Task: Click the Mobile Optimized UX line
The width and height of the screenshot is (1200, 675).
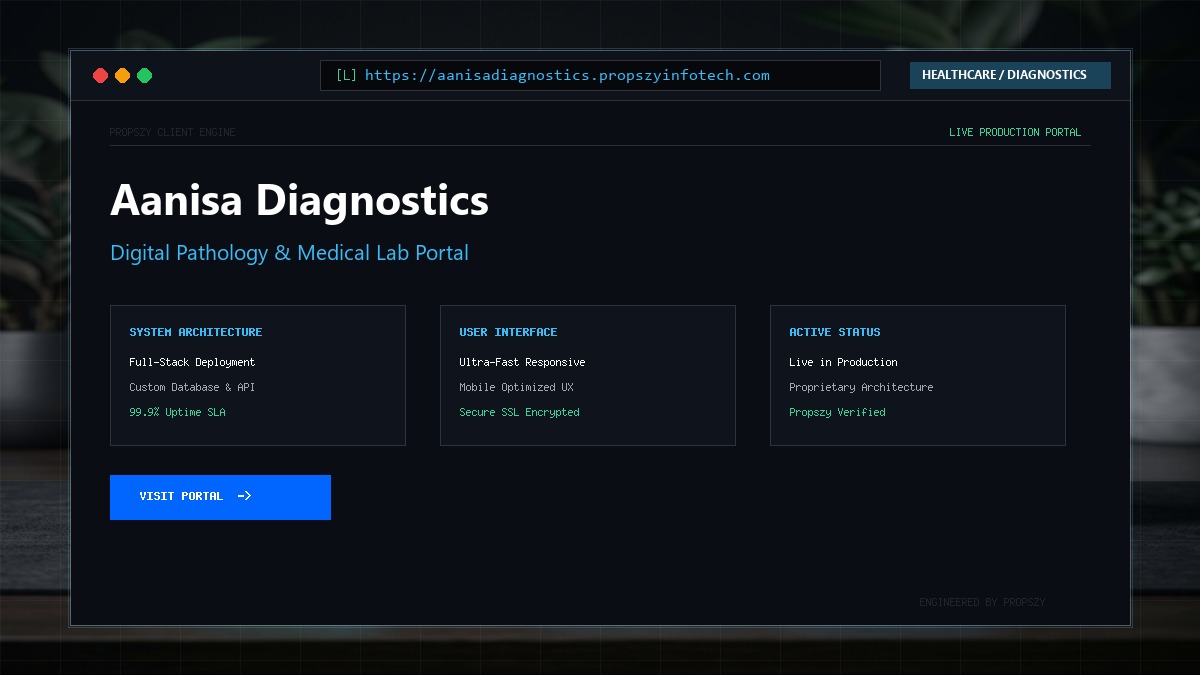Action: (x=516, y=387)
